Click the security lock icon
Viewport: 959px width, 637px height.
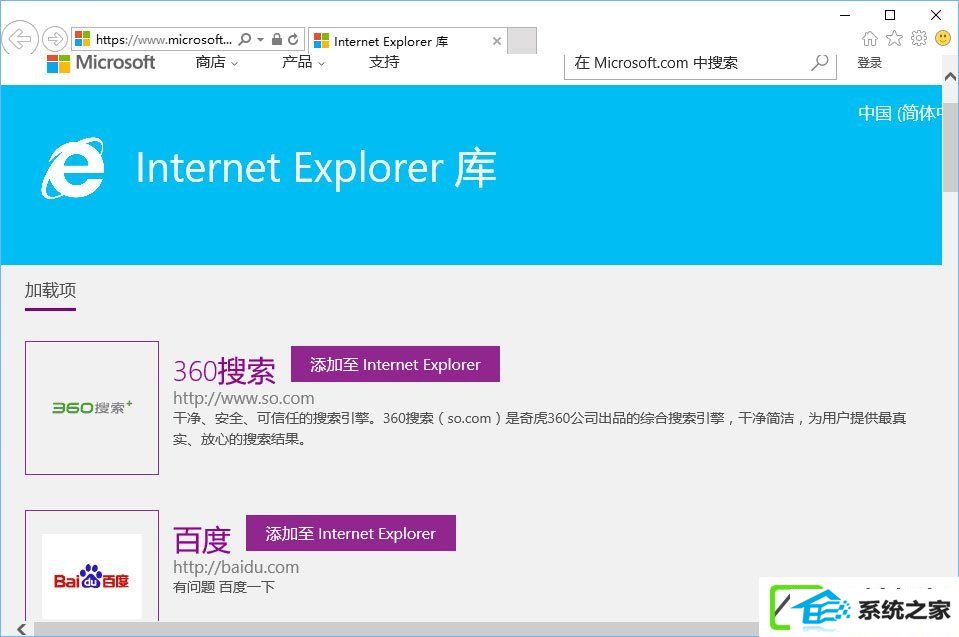coord(277,39)
